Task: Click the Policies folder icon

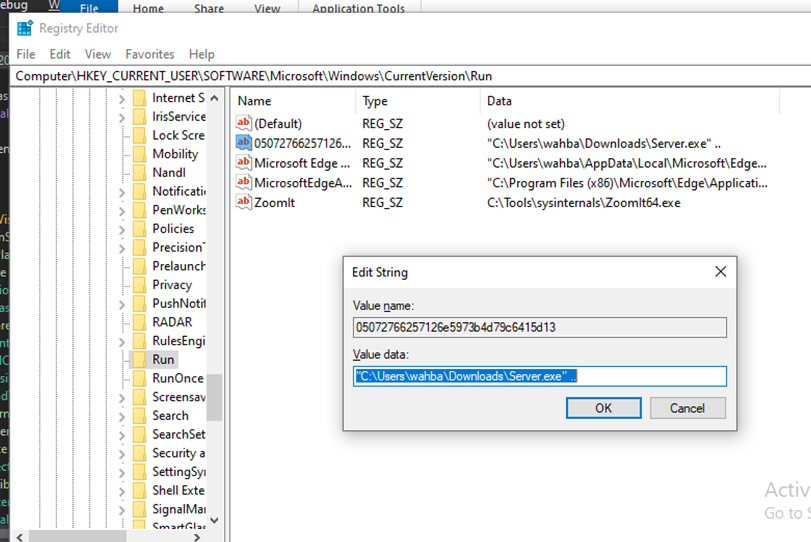Action: [139, 229]
